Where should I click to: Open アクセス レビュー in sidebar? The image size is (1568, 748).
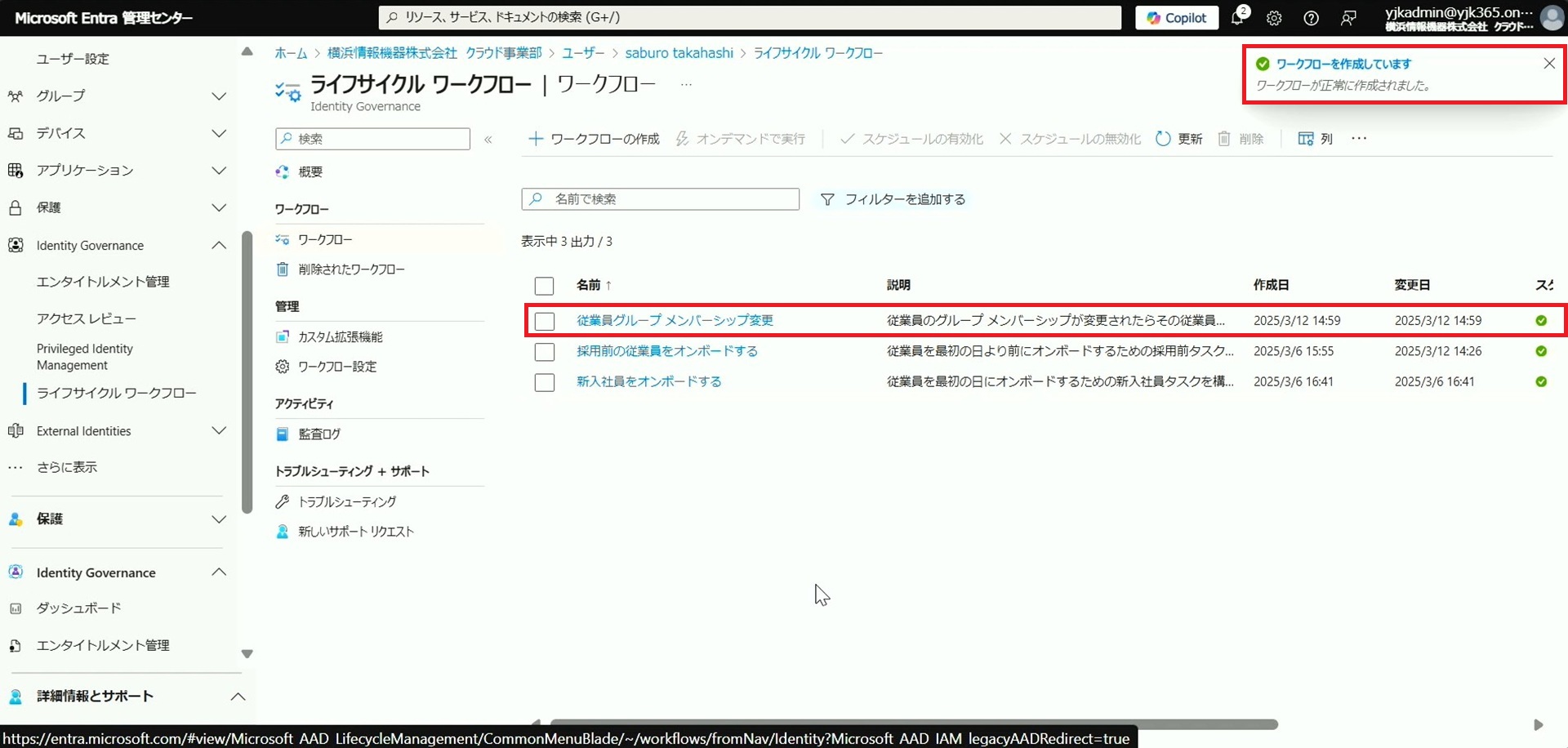(x=87, y=318)
